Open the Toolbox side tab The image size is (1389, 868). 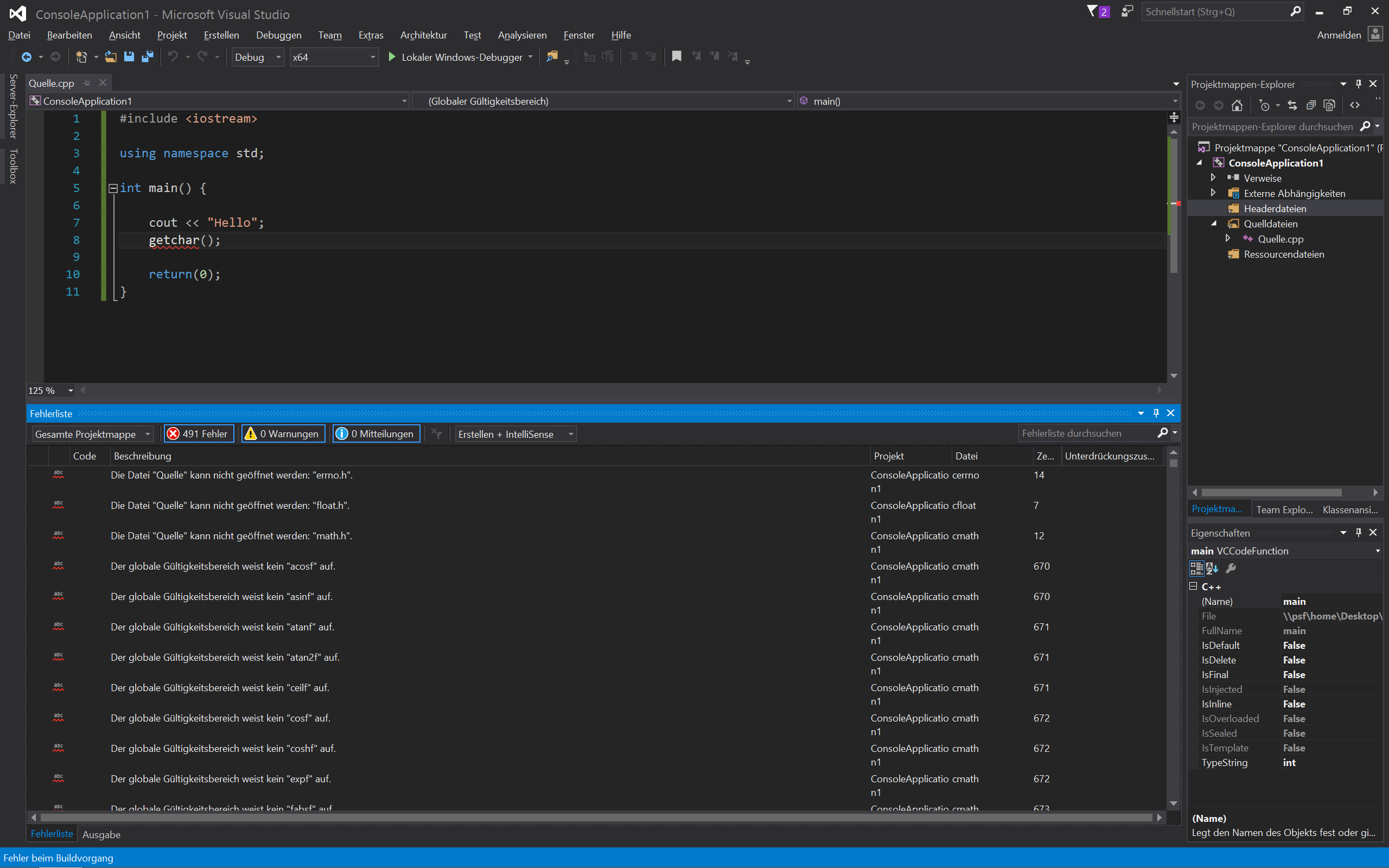coord(12,166)
